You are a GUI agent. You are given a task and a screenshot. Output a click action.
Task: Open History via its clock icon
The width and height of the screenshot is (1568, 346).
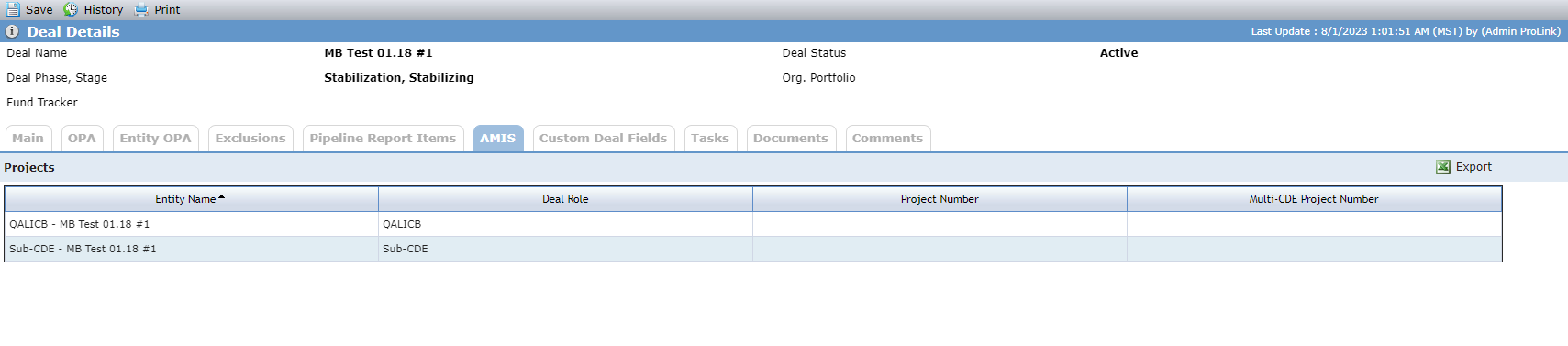[71, 9]
